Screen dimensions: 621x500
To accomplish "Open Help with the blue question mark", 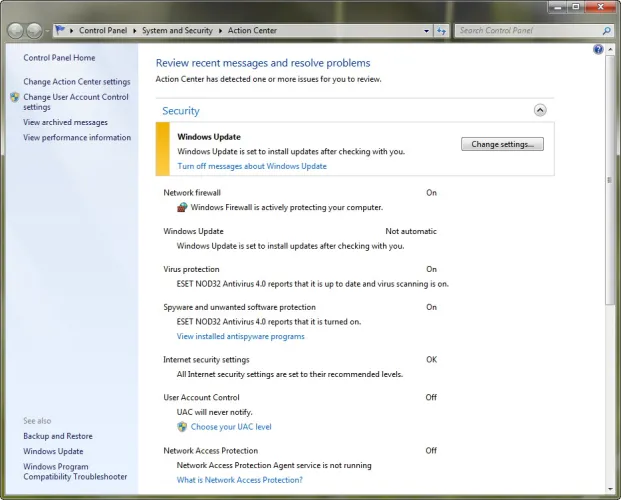I will click(598, 49).
